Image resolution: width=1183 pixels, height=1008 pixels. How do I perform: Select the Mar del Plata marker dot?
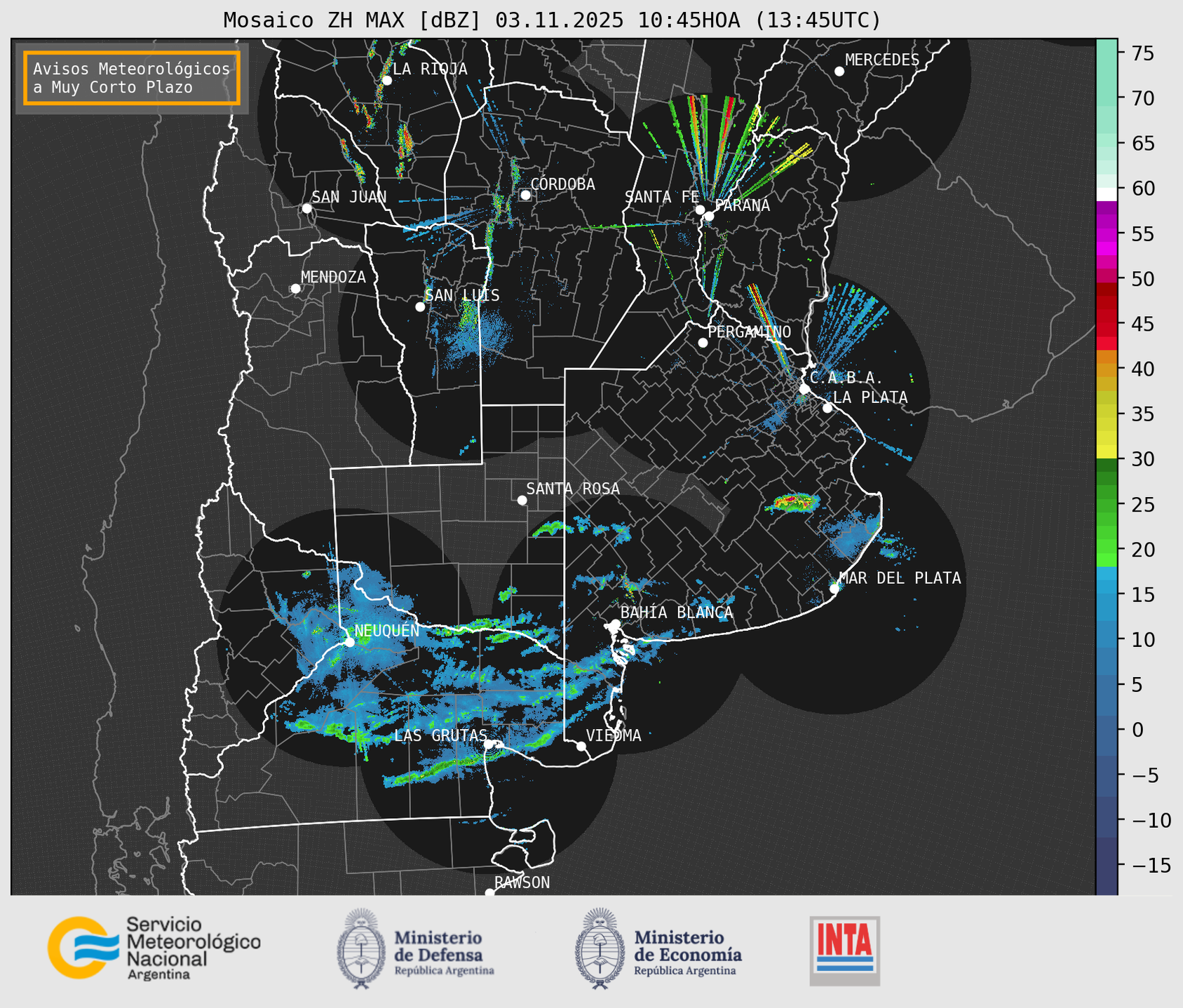[834, 588]
